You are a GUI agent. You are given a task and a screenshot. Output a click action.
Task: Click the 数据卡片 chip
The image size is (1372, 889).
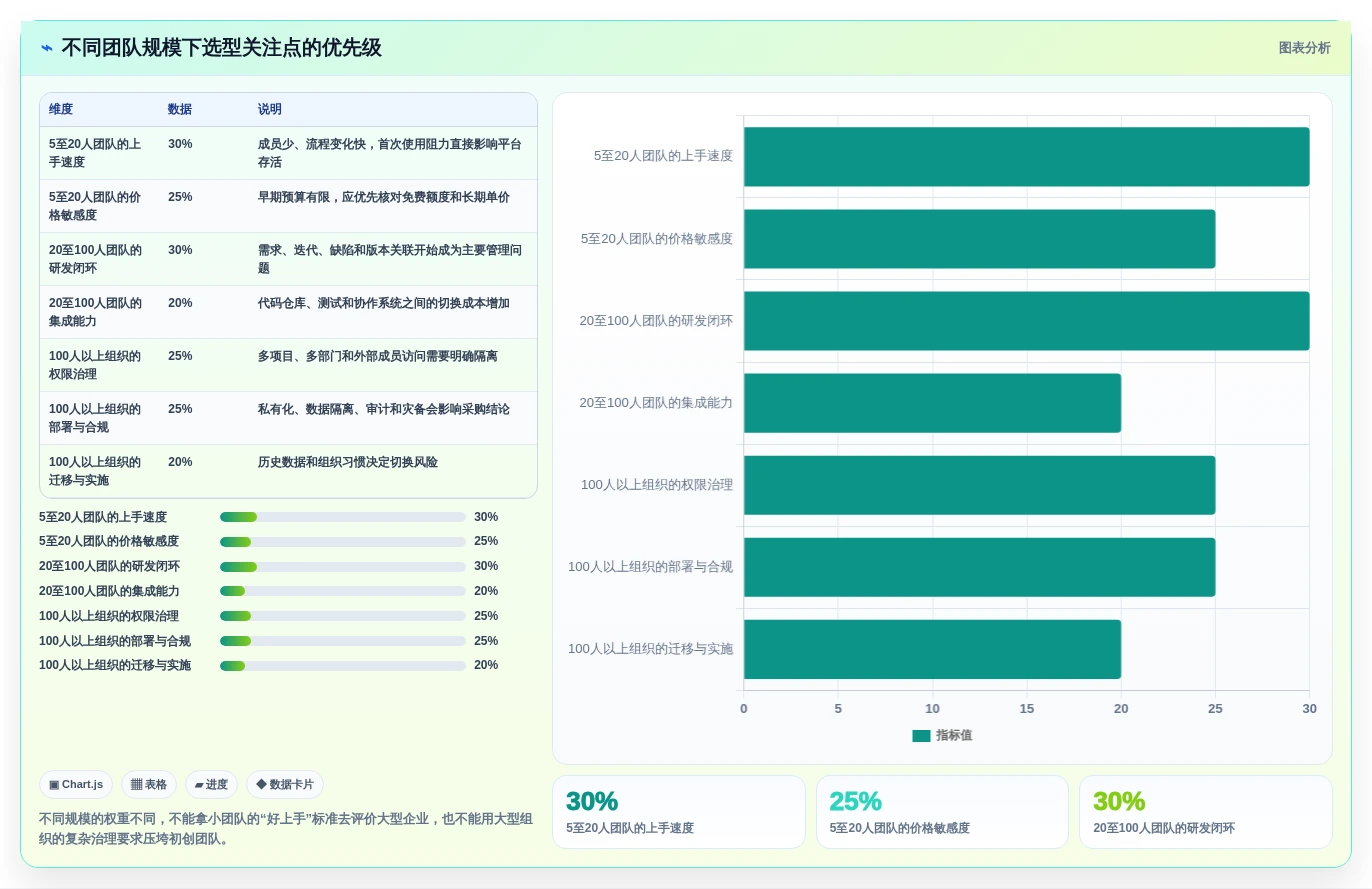coord(285,785)
